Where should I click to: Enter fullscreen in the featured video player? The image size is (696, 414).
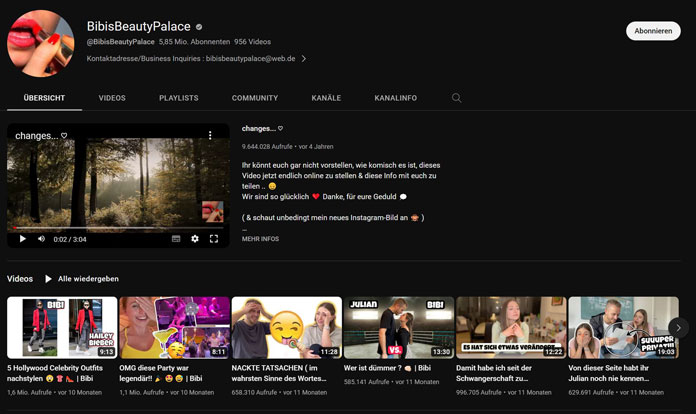(214, 239)
